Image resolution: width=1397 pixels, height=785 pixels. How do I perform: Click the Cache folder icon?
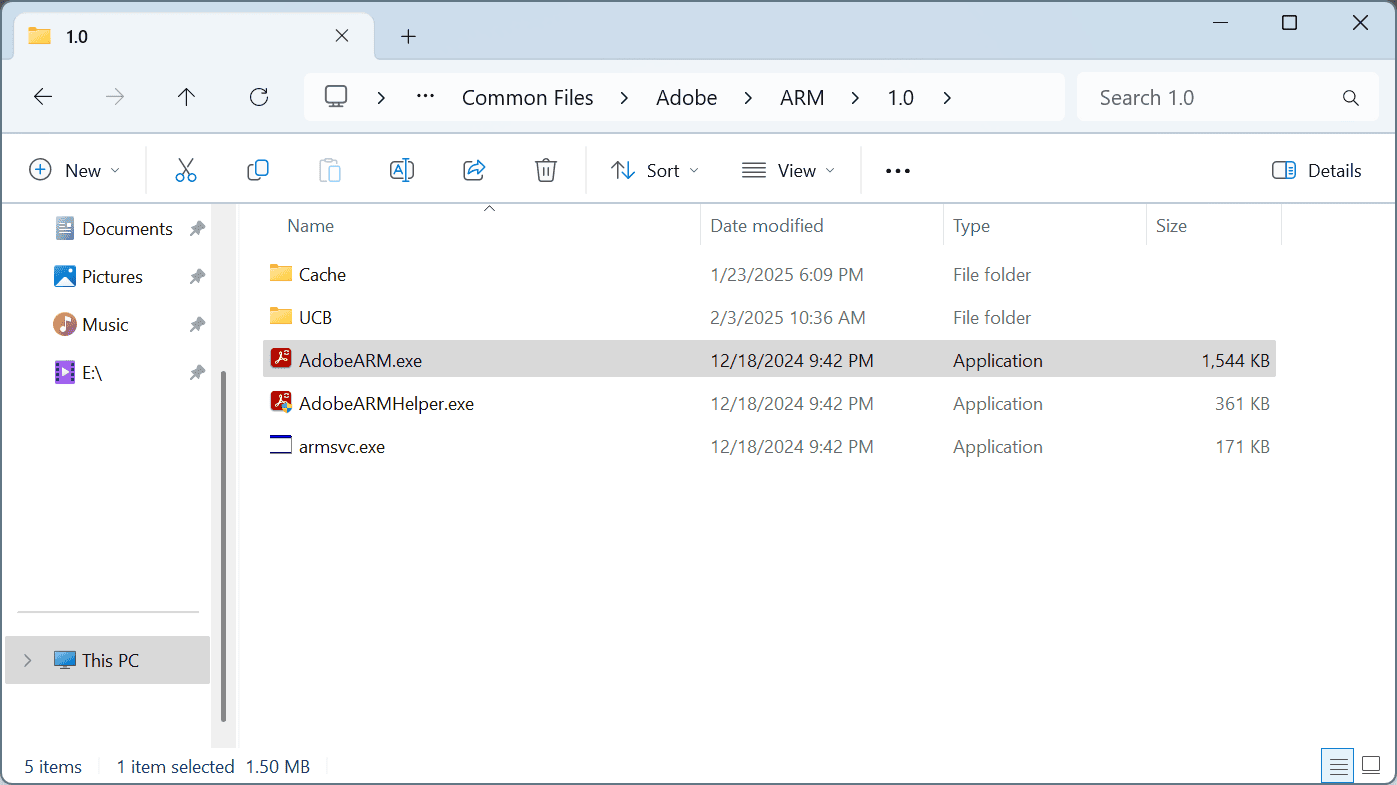281,273
